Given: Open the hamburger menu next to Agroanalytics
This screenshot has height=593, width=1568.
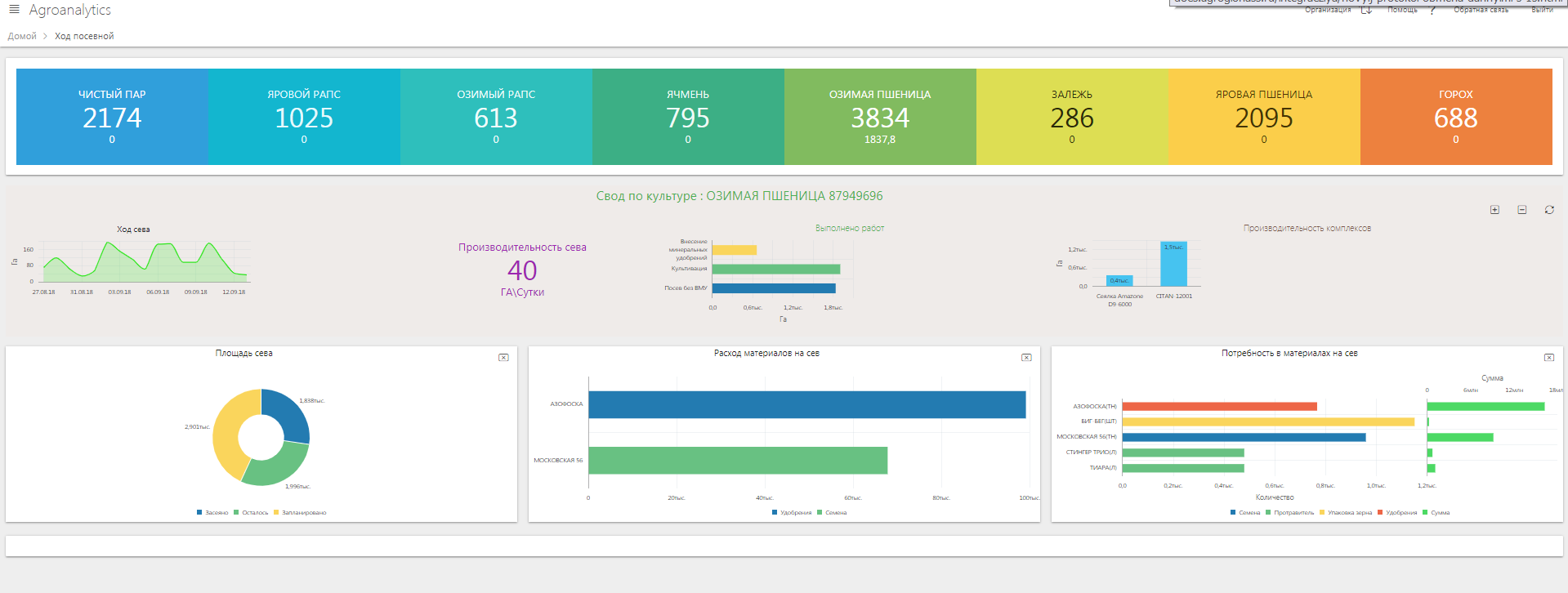Looking at the screenshot, I should pos(14,9).
